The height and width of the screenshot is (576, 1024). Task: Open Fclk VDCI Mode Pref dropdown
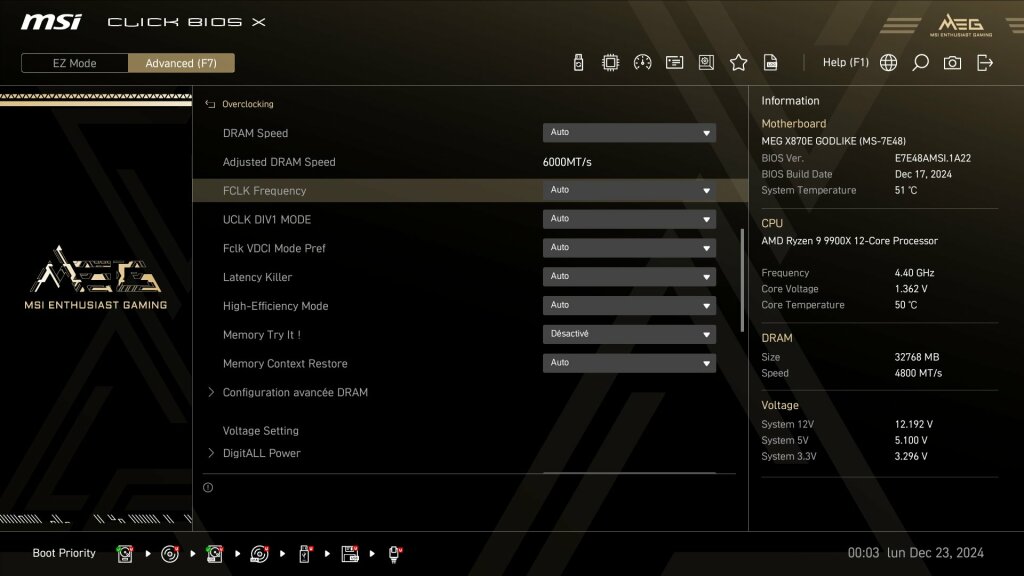coord(629,248)
